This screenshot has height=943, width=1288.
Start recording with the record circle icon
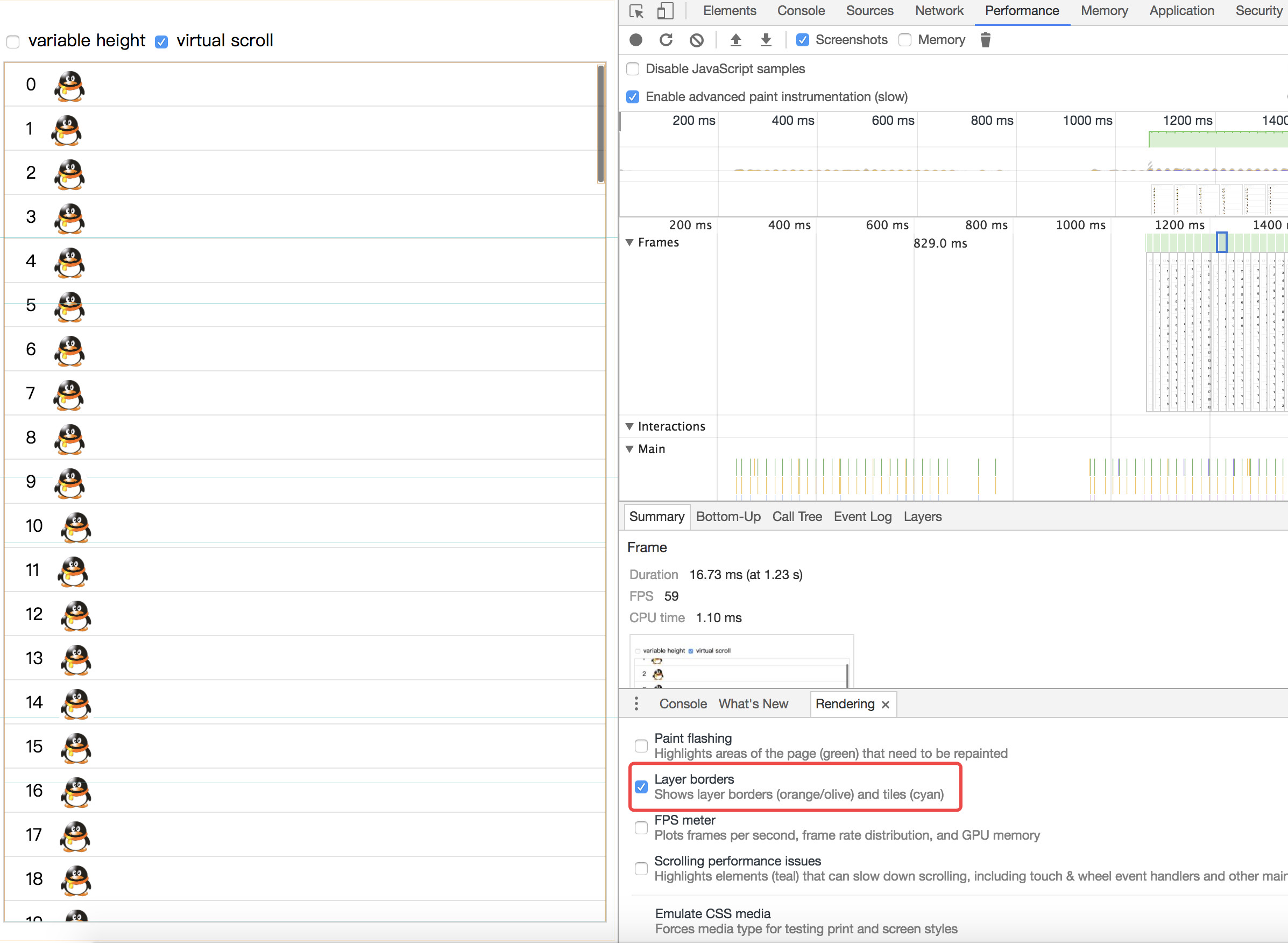636,40
